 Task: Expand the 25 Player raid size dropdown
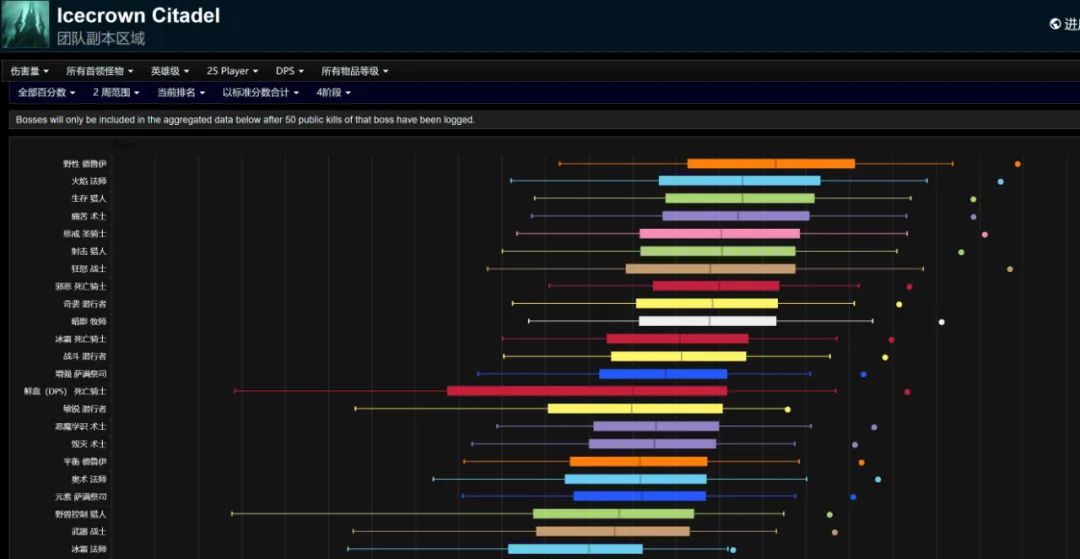(x=232, y=71)
